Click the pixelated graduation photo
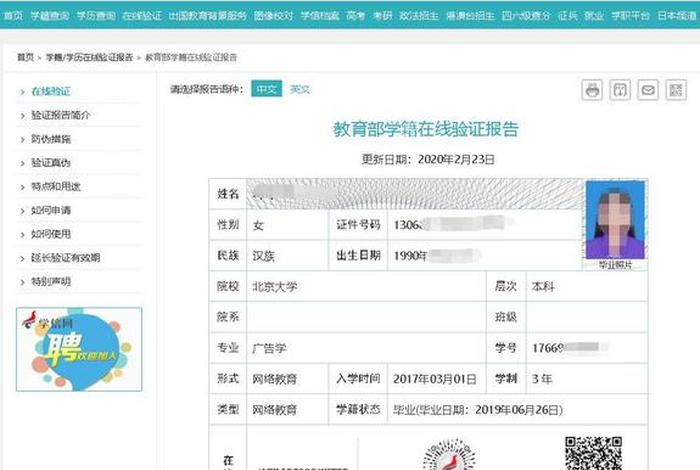This screenshot has width=700, height=470. (x=615, y=220)
